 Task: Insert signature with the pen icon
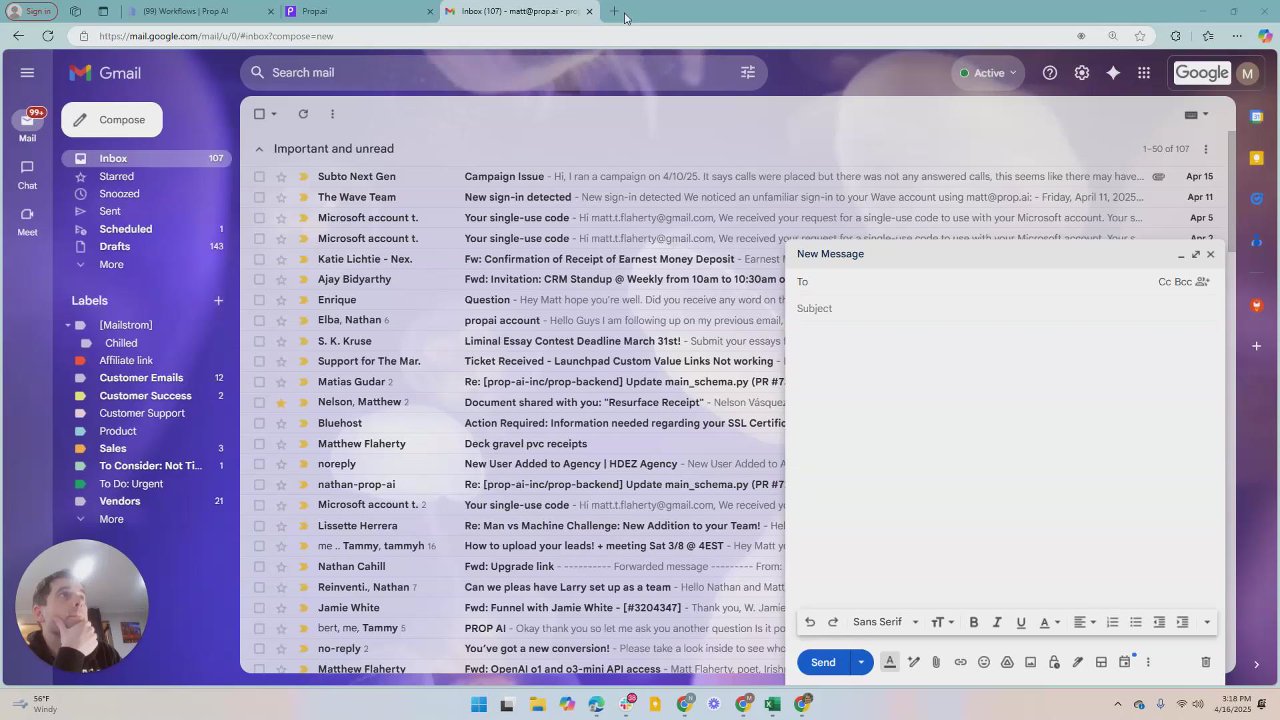(x=1078, y=662)
